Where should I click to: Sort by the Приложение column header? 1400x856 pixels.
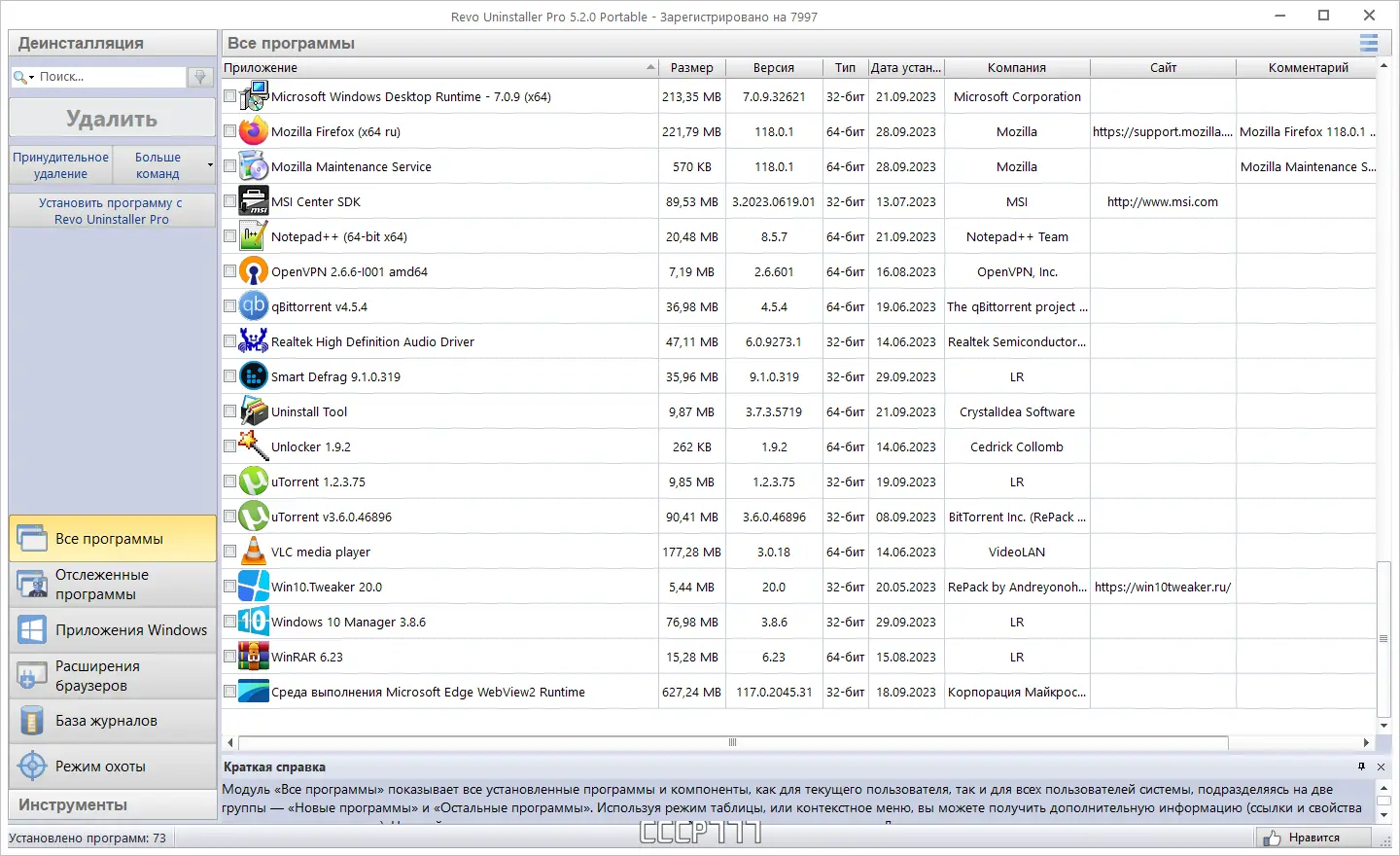(x=440, y=68)
